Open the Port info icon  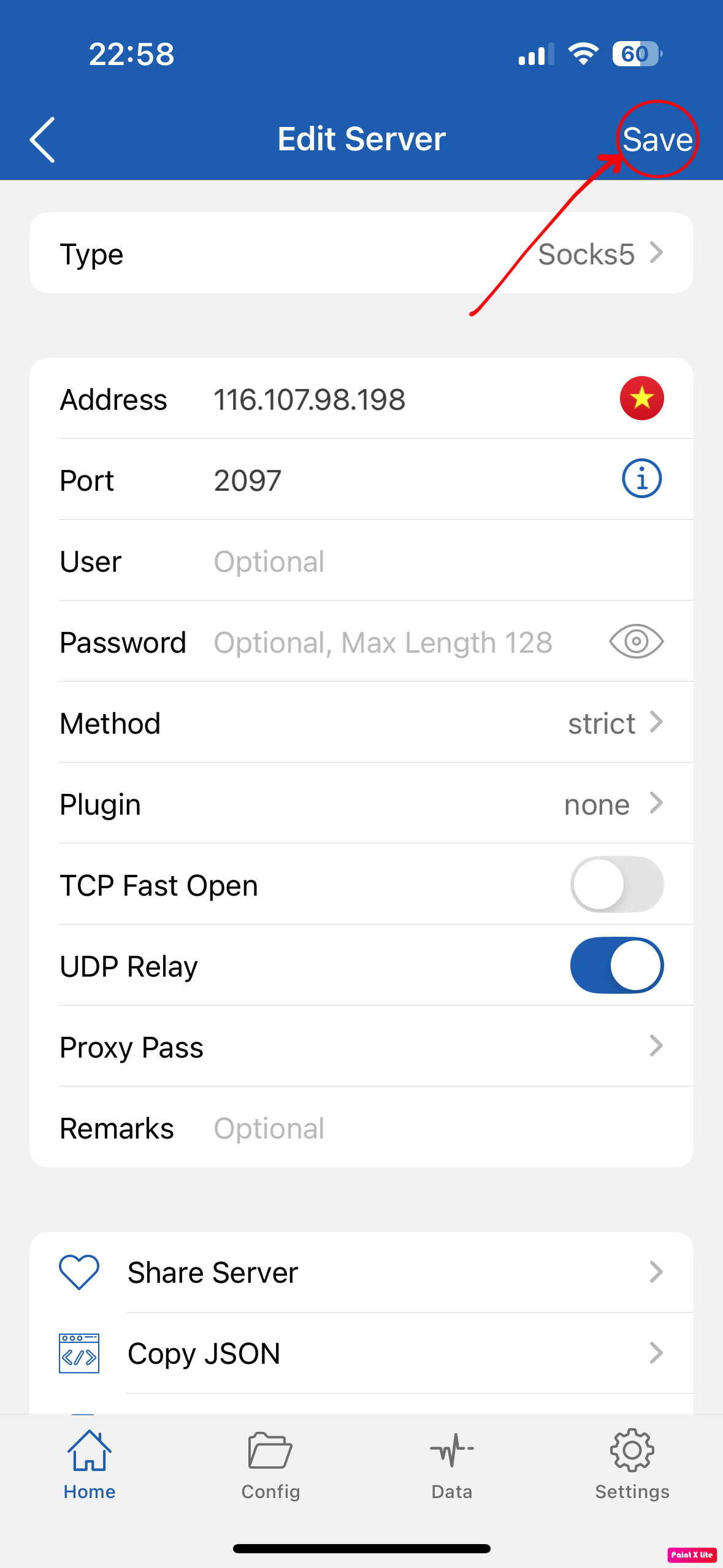click(x=641, y=478)
